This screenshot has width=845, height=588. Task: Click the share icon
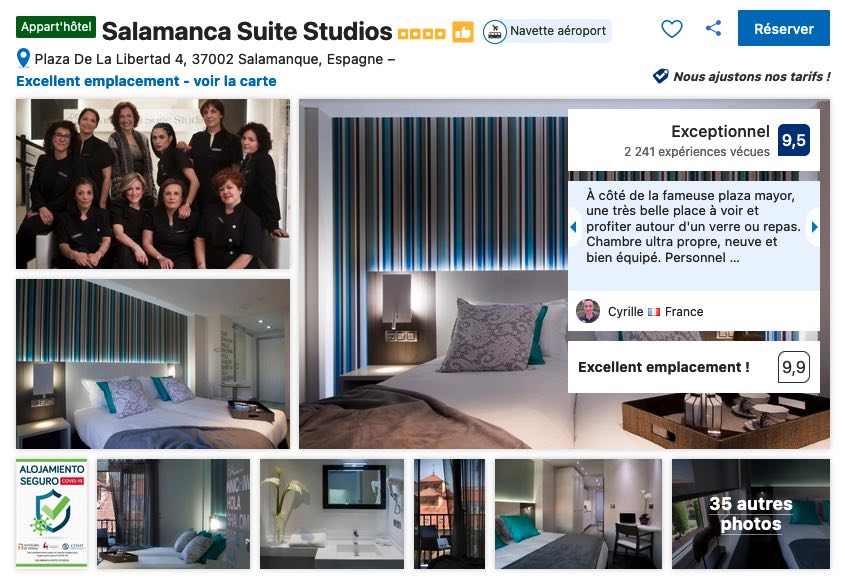[x=714, y=28]
